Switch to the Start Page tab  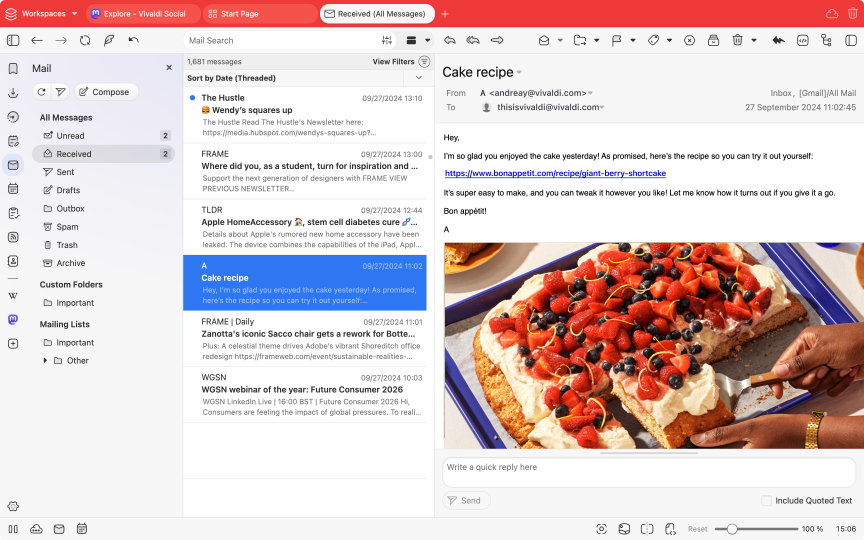click(260, 14)
